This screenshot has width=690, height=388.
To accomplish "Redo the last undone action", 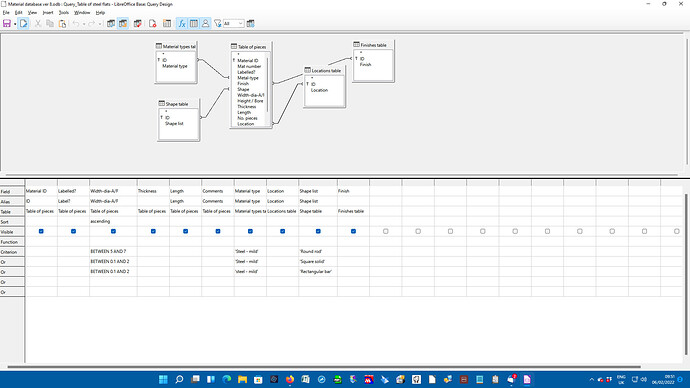I will (x=92, y=23).
